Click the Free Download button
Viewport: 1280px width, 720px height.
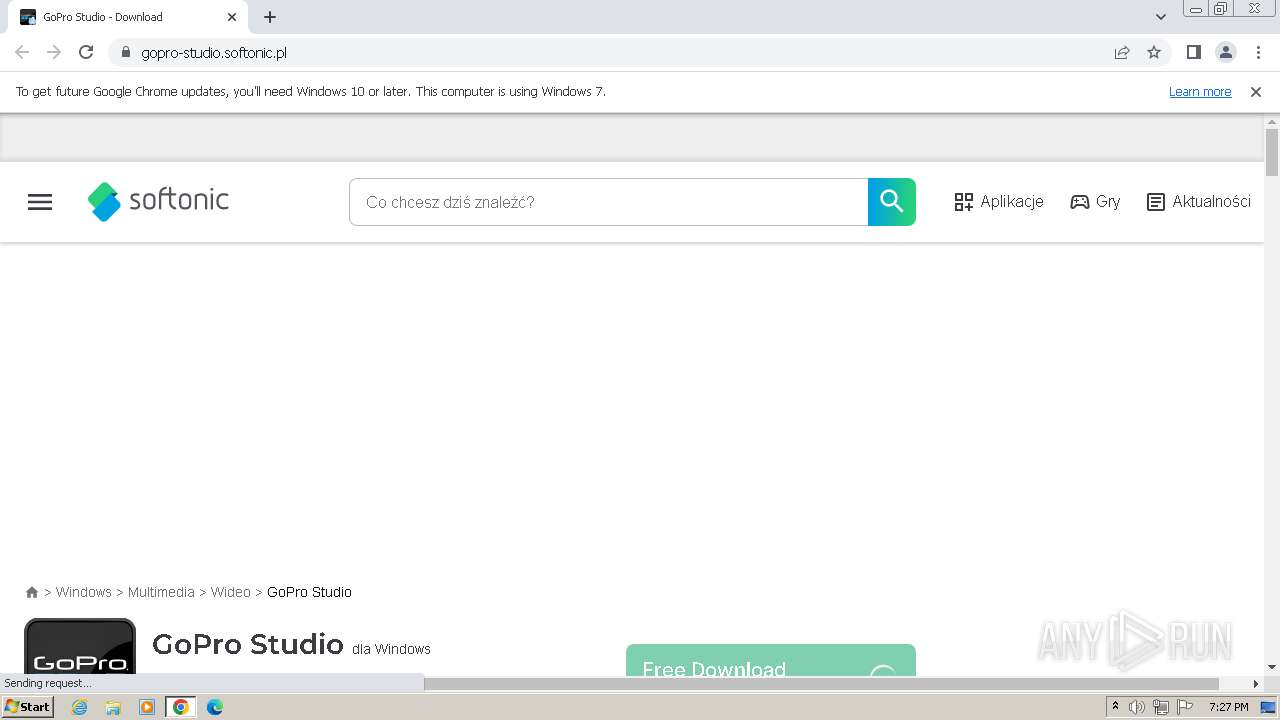coord(771,660)
